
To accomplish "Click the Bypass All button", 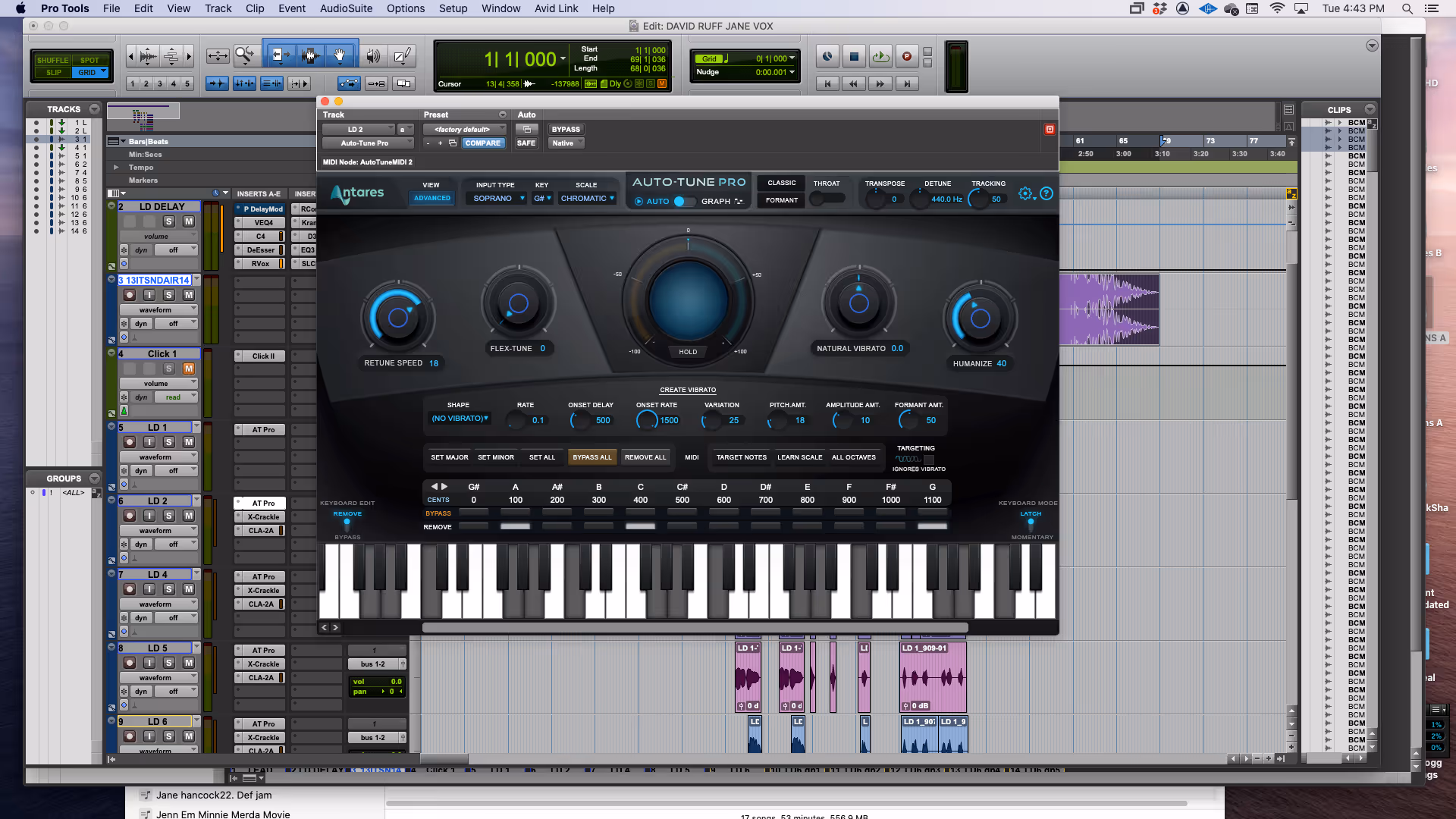I will click(x=592, y=457).
